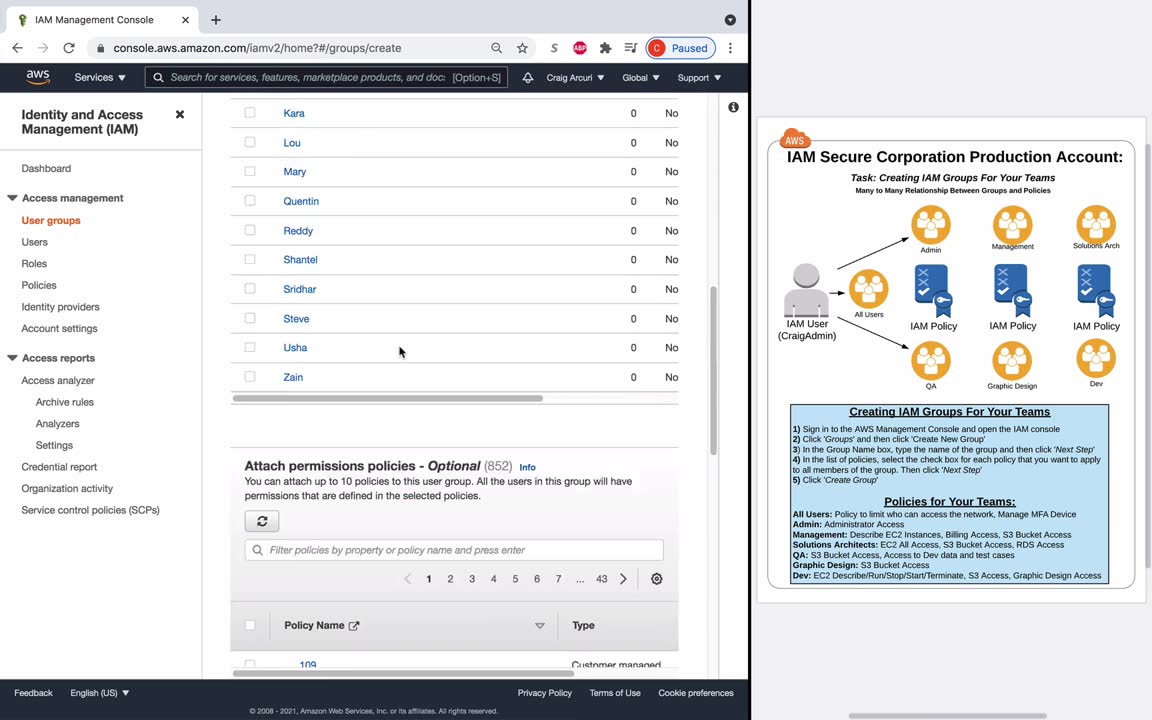Click the site lock icon in address bar
The width and height of the screenshot is (1152, 720).
tap(100, 48)
